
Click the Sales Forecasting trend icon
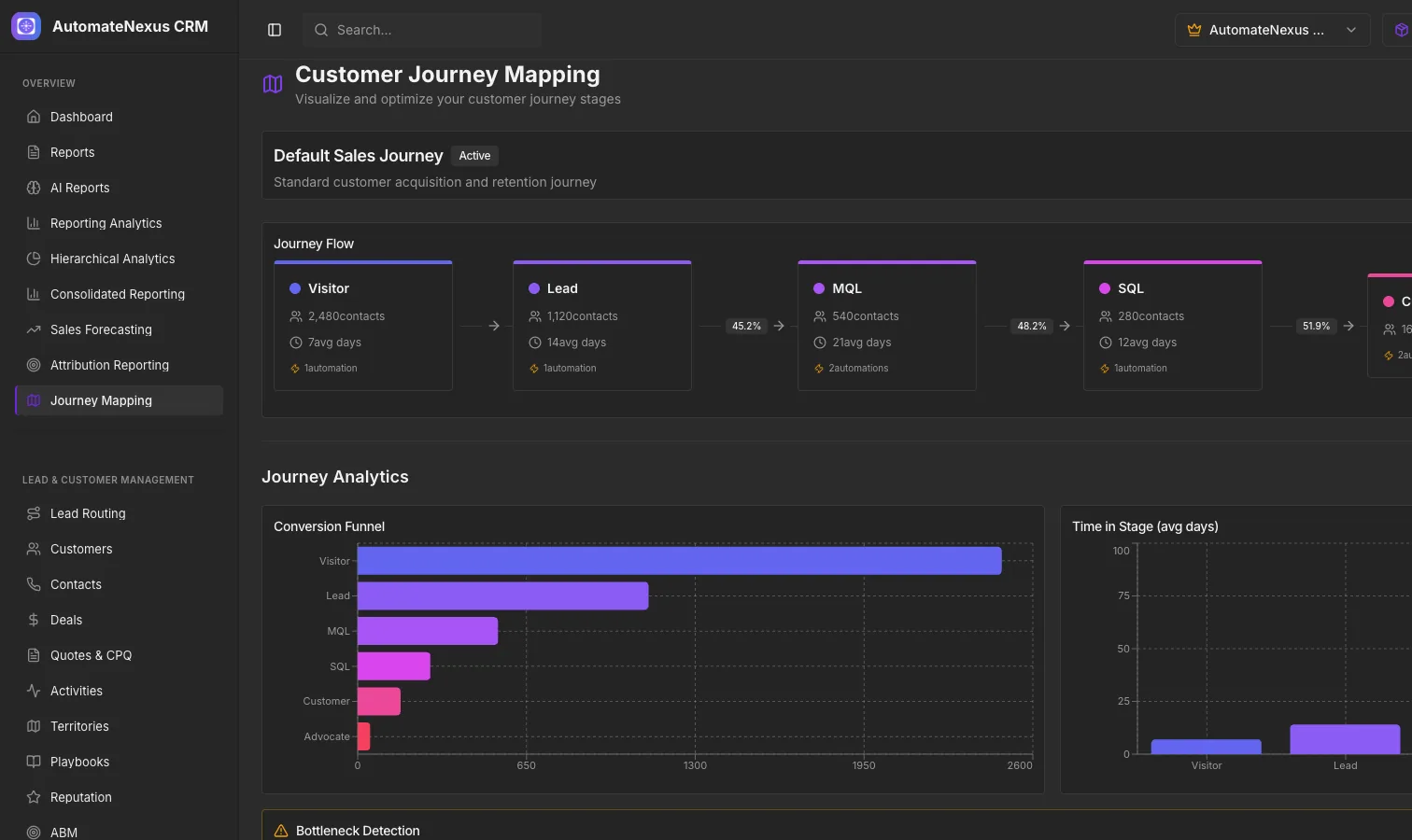(34, 329)
